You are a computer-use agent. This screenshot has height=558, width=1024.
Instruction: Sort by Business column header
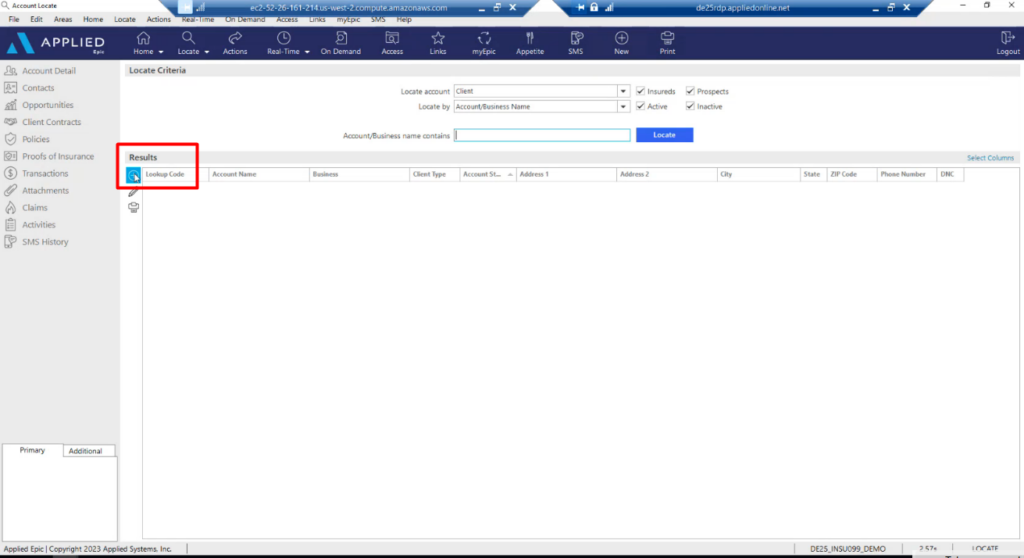click(x=359, y=174)
